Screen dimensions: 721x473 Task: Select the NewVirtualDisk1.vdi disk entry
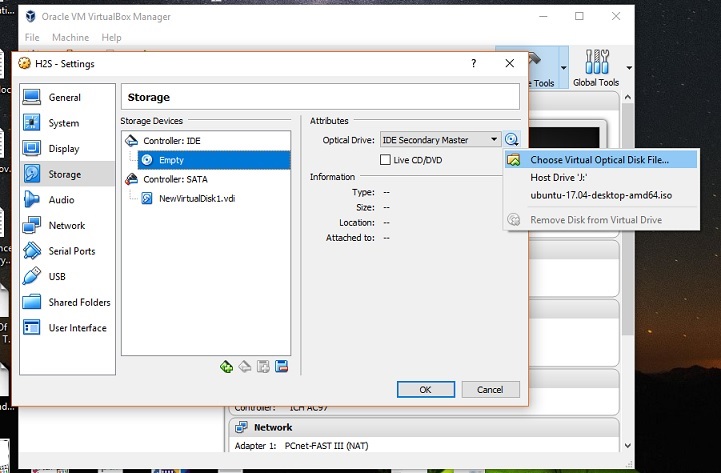click(197, 199)
